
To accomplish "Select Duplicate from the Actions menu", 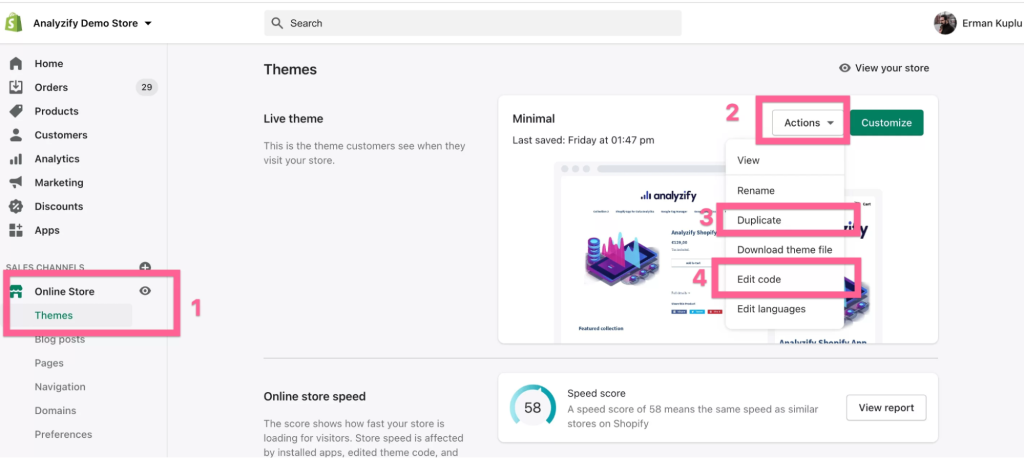I will tap(759, 220).
